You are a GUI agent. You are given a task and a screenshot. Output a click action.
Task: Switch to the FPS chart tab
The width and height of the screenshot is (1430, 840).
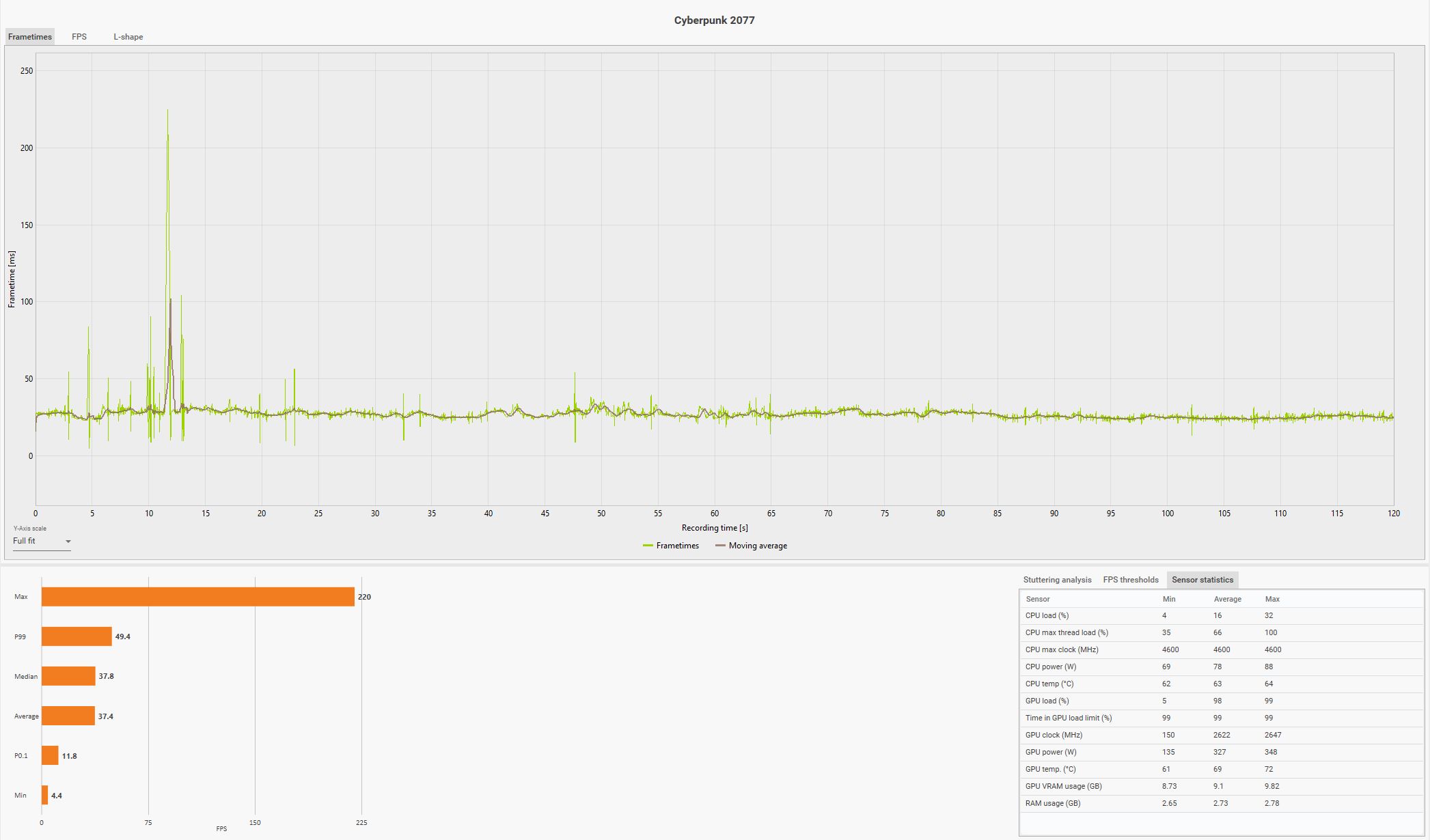click(x=79, y=37)
